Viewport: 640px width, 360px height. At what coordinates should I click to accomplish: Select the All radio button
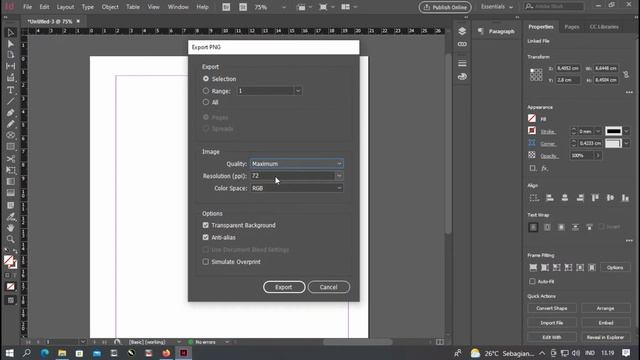point(206,102)
